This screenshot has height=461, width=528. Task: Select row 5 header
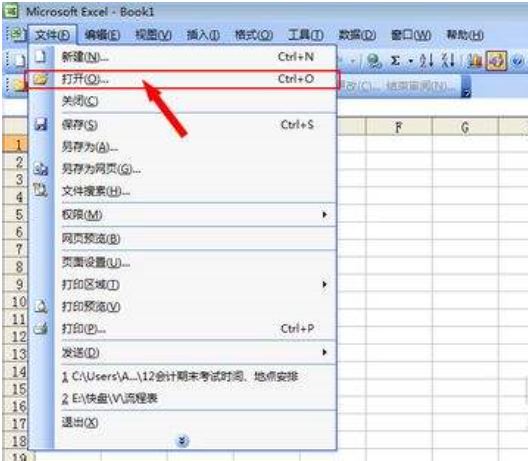click(x=15, y=215)
